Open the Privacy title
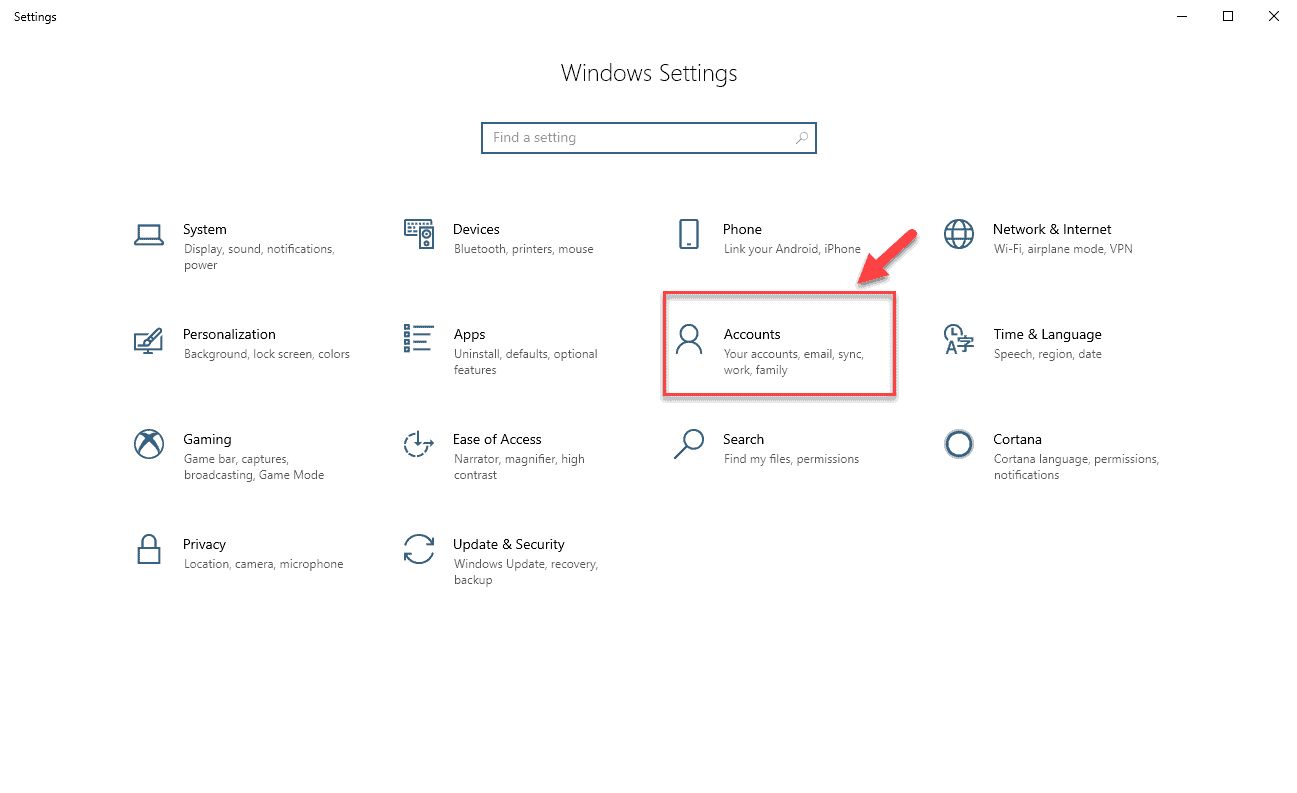The height and width of the screenshot is (793, 1297). tap(204, 545)
